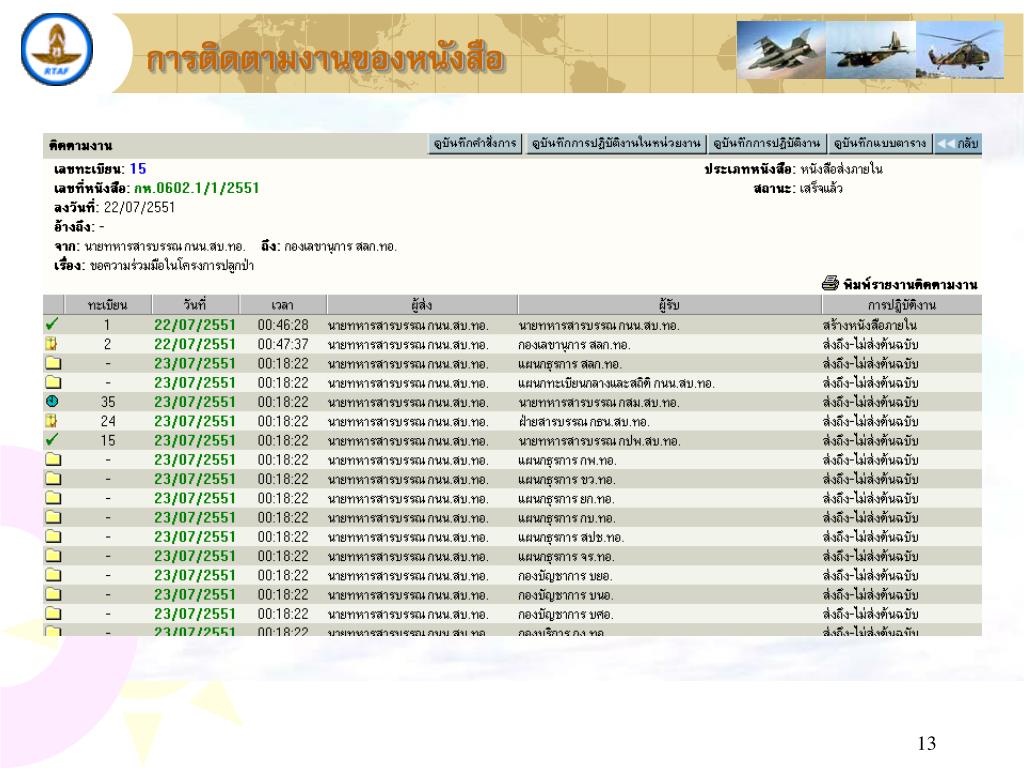Image resolution: width=1024 pixels, height=768 pixels.
Task: Click the เวลา column header
Action: [283, 305]
